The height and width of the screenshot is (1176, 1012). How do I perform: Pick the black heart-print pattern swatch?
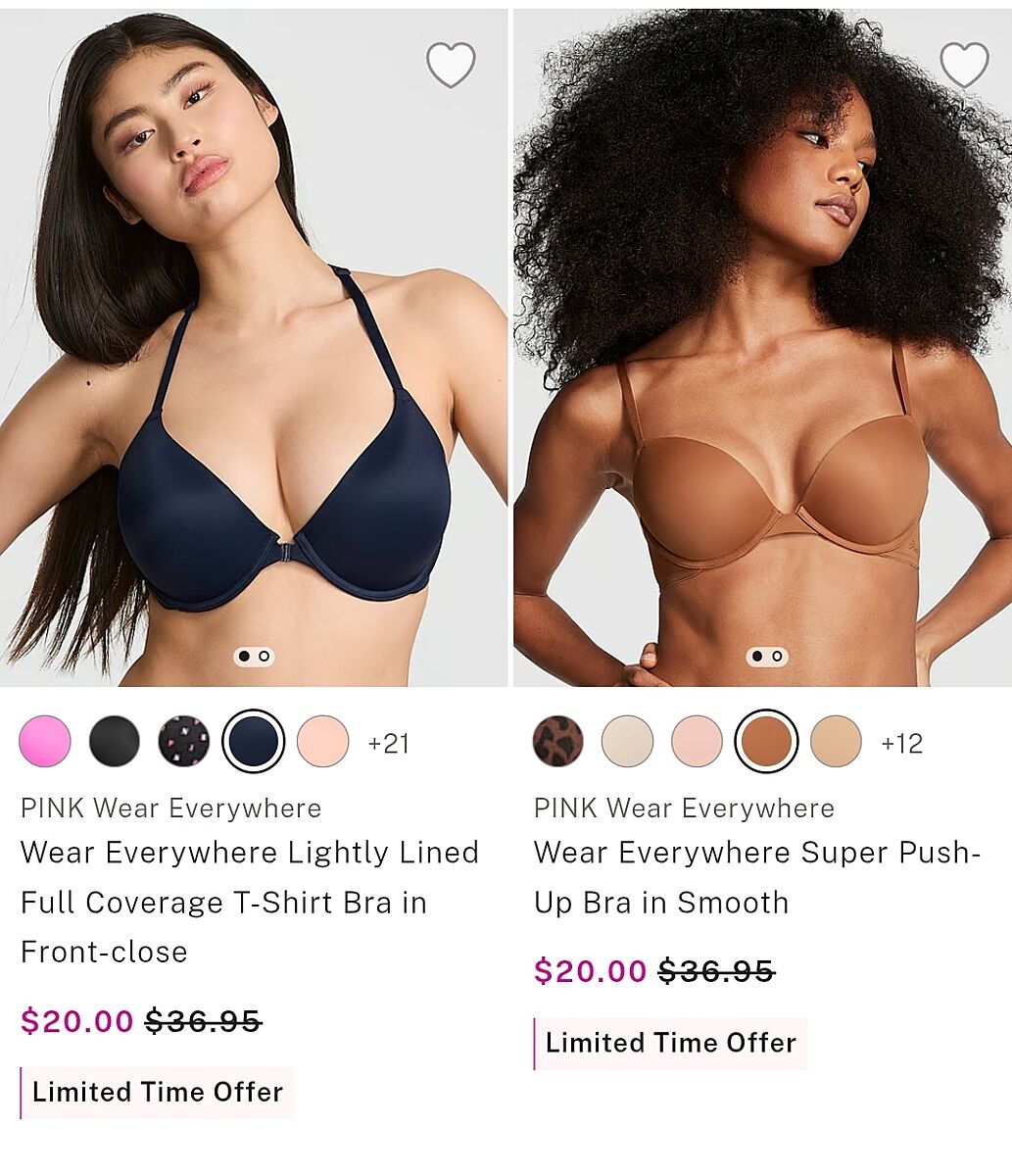tap(184, 741)
